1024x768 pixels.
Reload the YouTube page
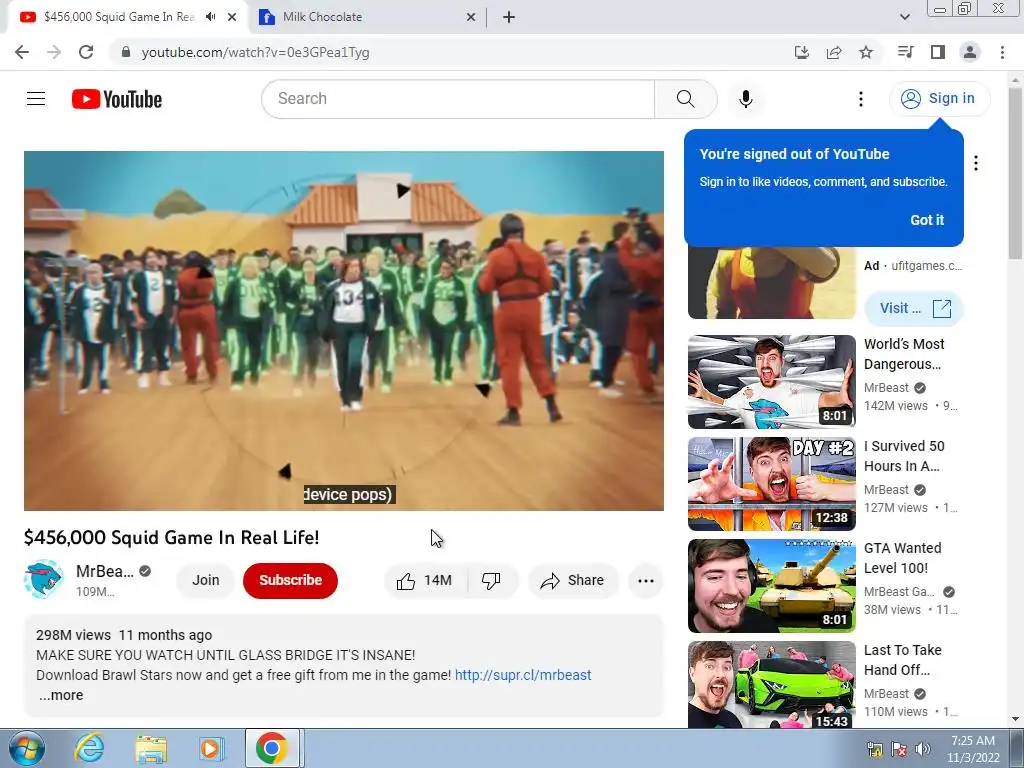[x=86, y=52]
